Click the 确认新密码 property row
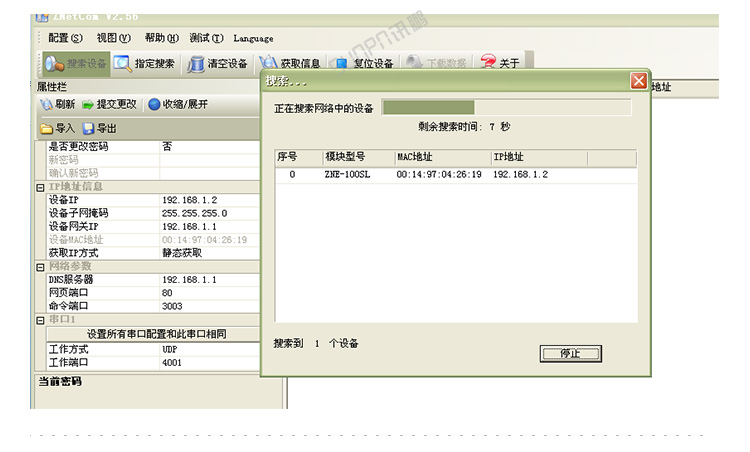 pos(153,173)
